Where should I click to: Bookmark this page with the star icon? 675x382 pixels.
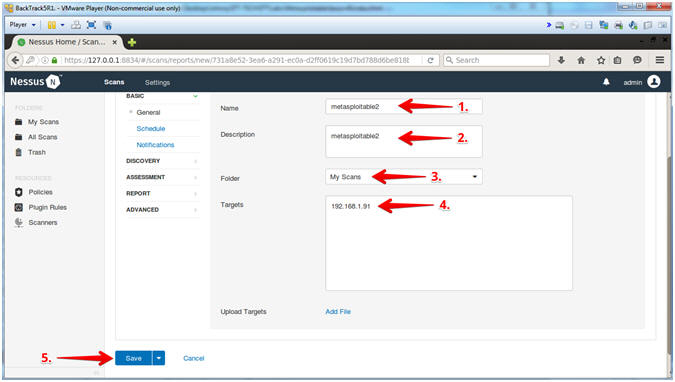601,60
